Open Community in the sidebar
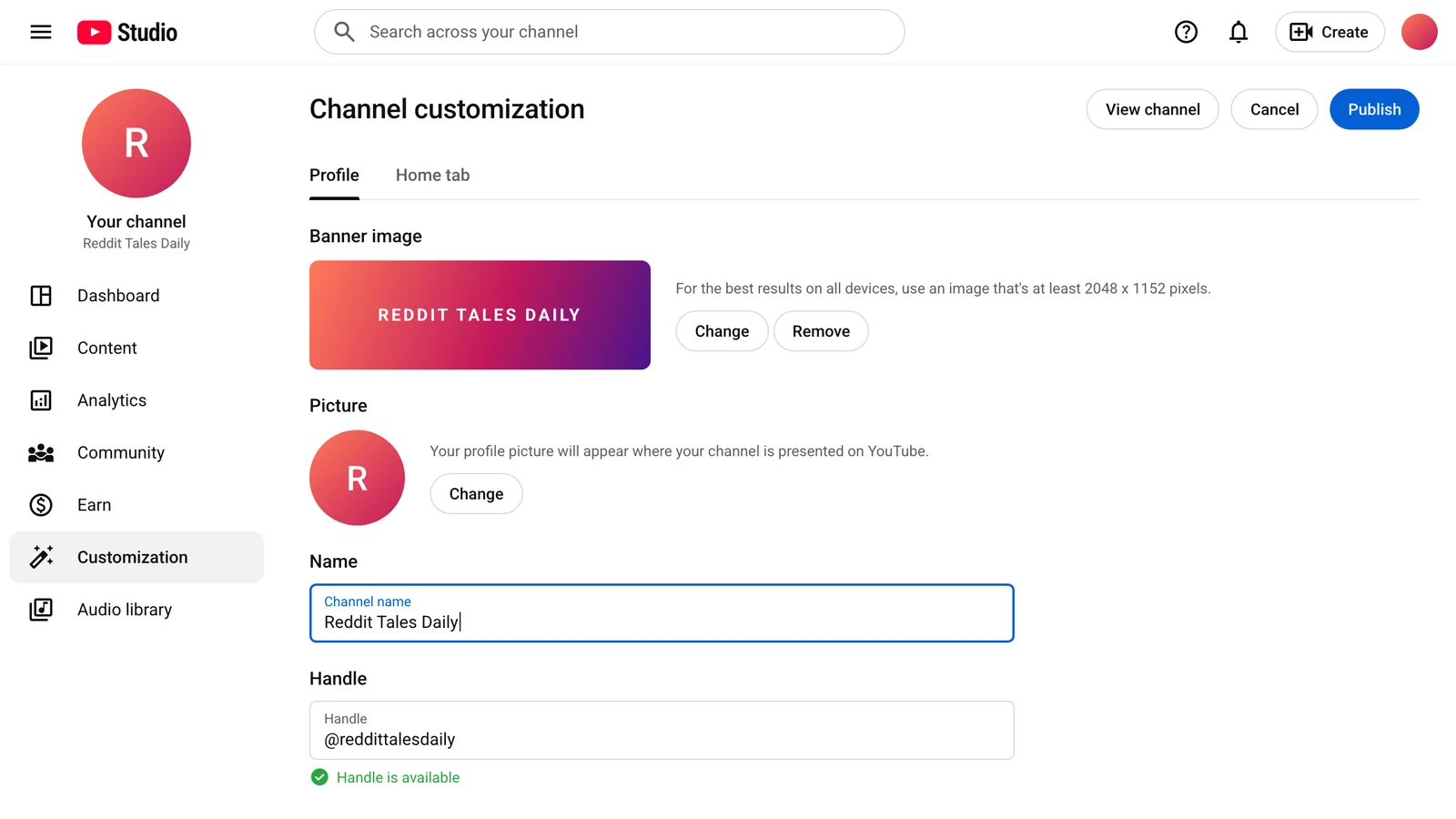1456x819 pixels. pos(136,452)
